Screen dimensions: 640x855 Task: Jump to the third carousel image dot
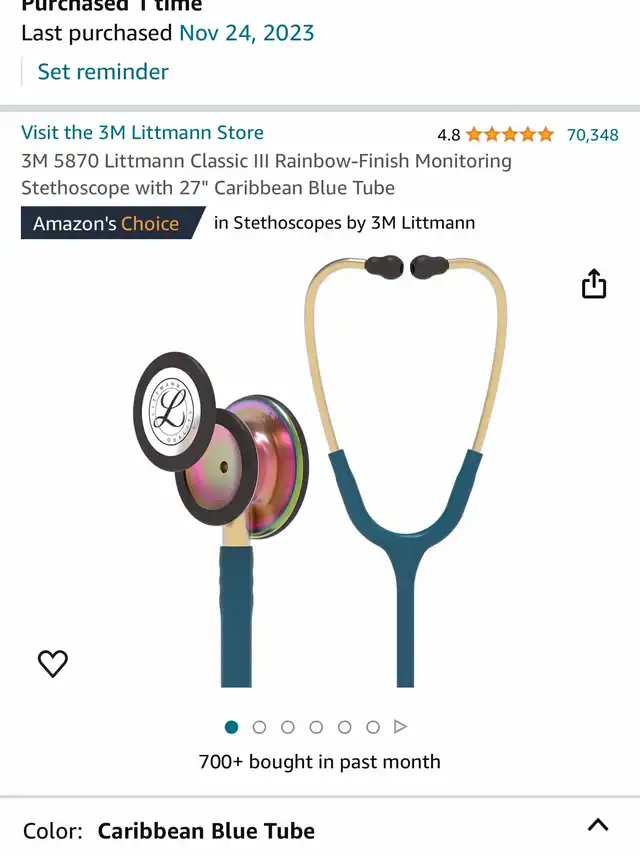[x=288, y=727]
